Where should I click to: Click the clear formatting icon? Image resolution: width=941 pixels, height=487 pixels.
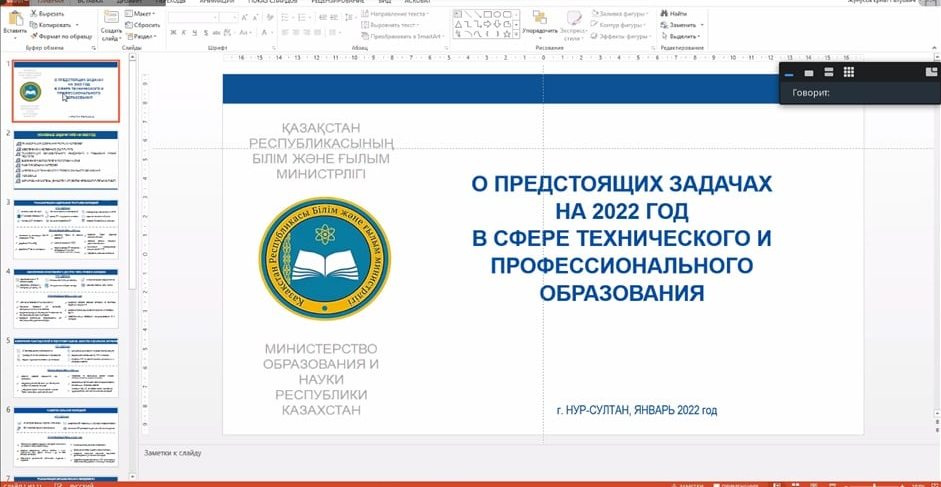[270, 17]
